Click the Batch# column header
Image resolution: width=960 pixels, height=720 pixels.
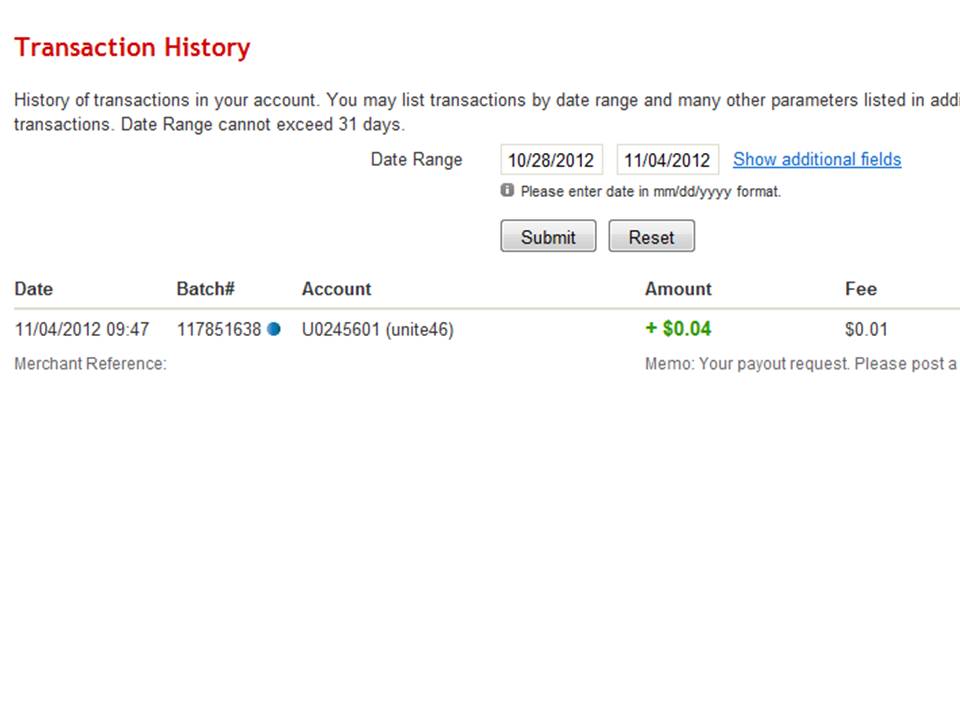click(205, 289)
